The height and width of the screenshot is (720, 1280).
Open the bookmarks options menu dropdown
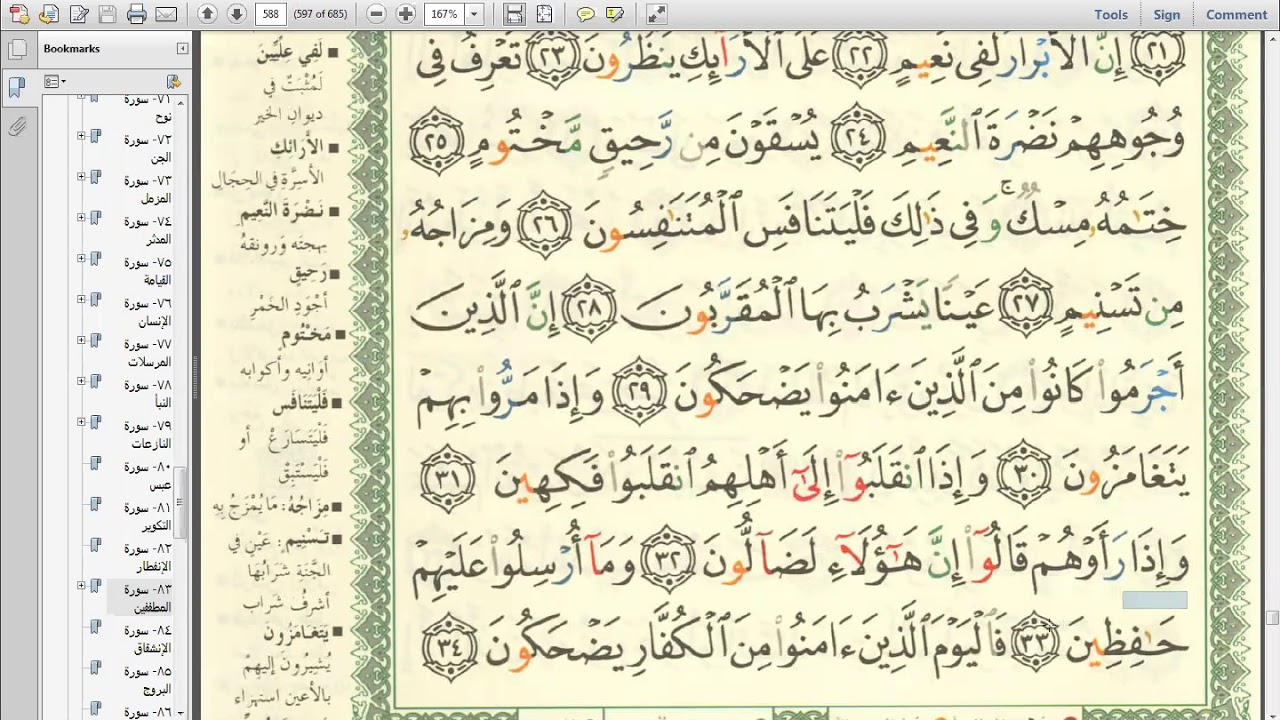click(x=54, y=81)
